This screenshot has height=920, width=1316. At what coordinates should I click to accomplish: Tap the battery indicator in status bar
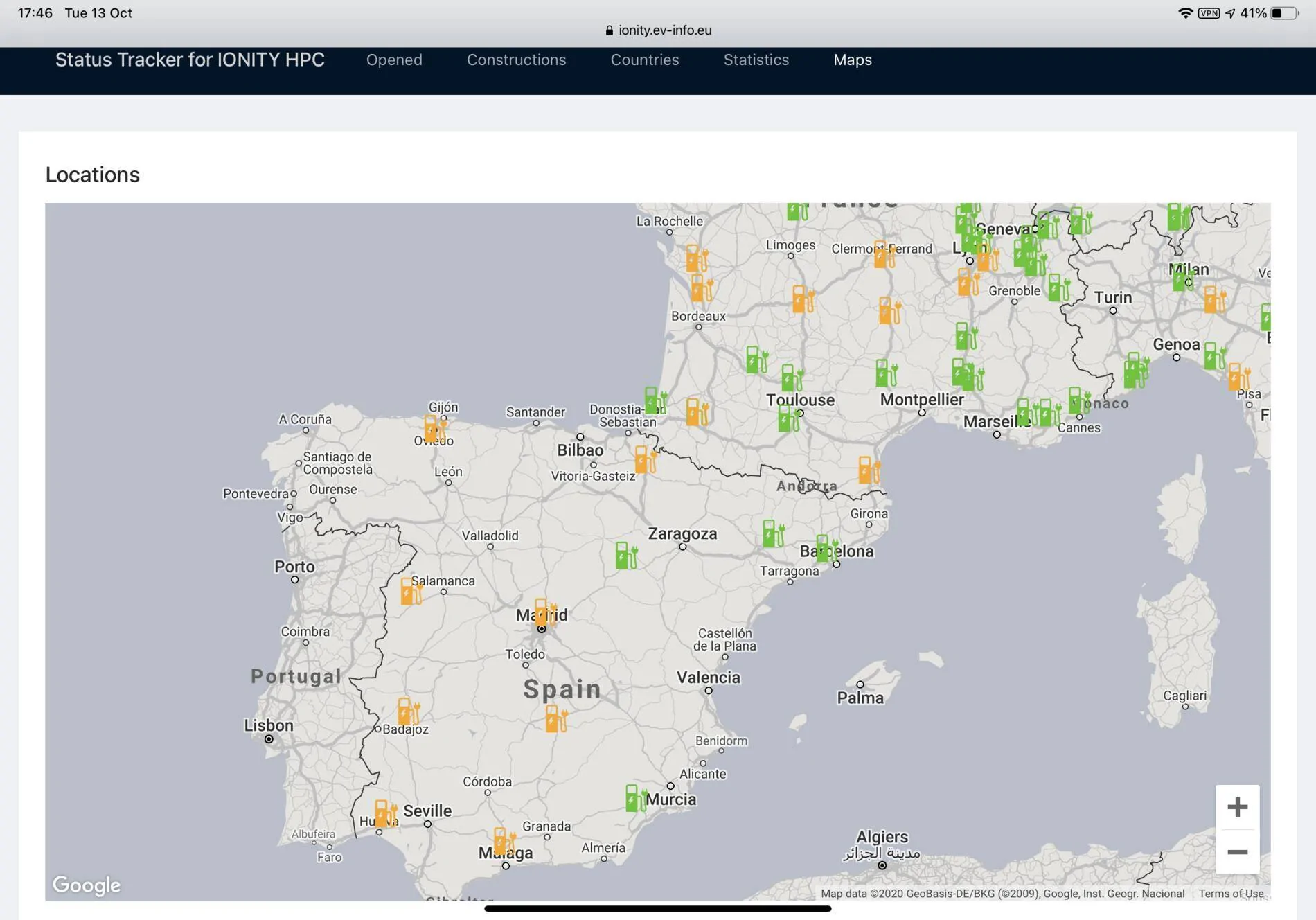[x=1285, y=13]
